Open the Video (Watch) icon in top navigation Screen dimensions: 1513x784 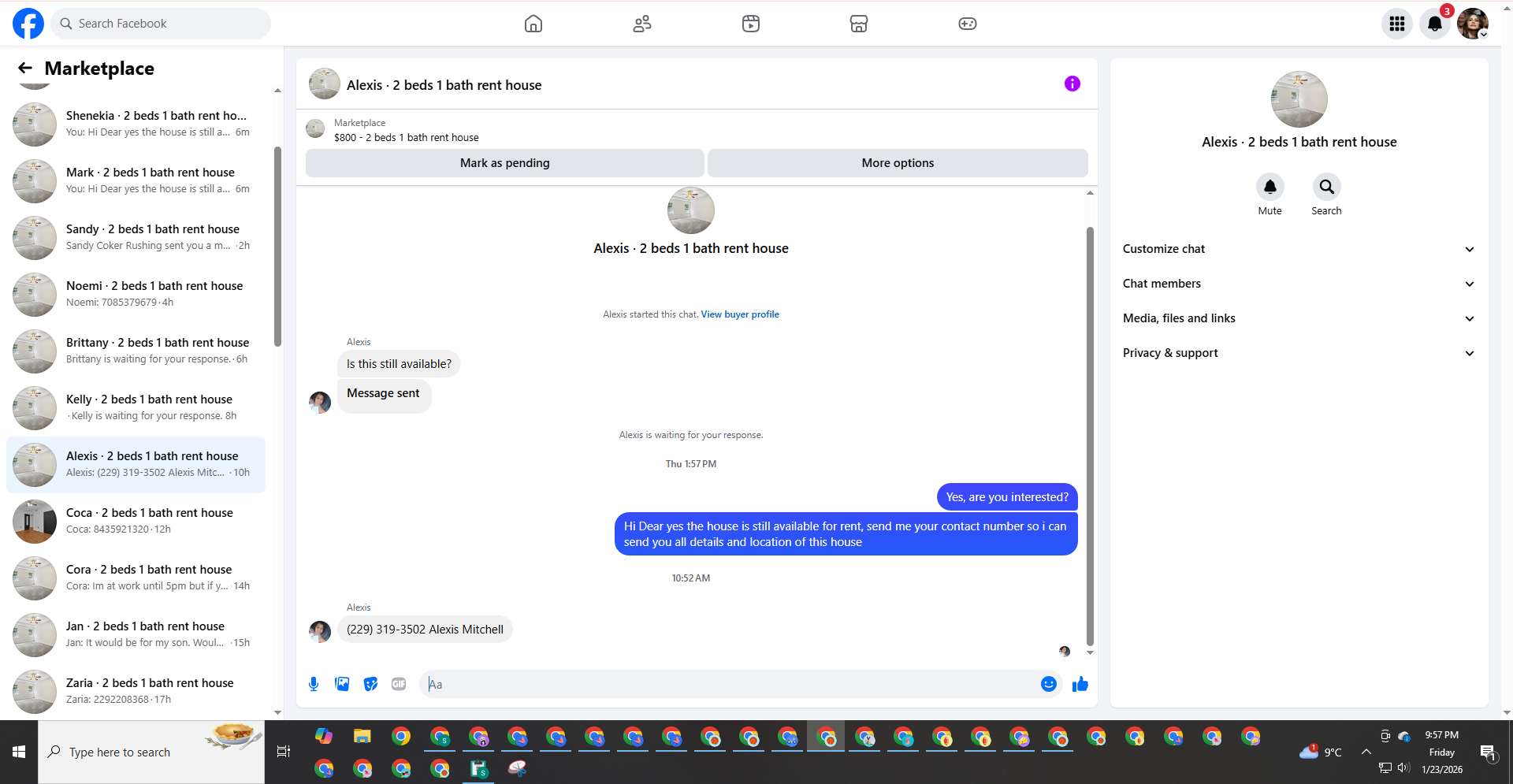point(751,24)
